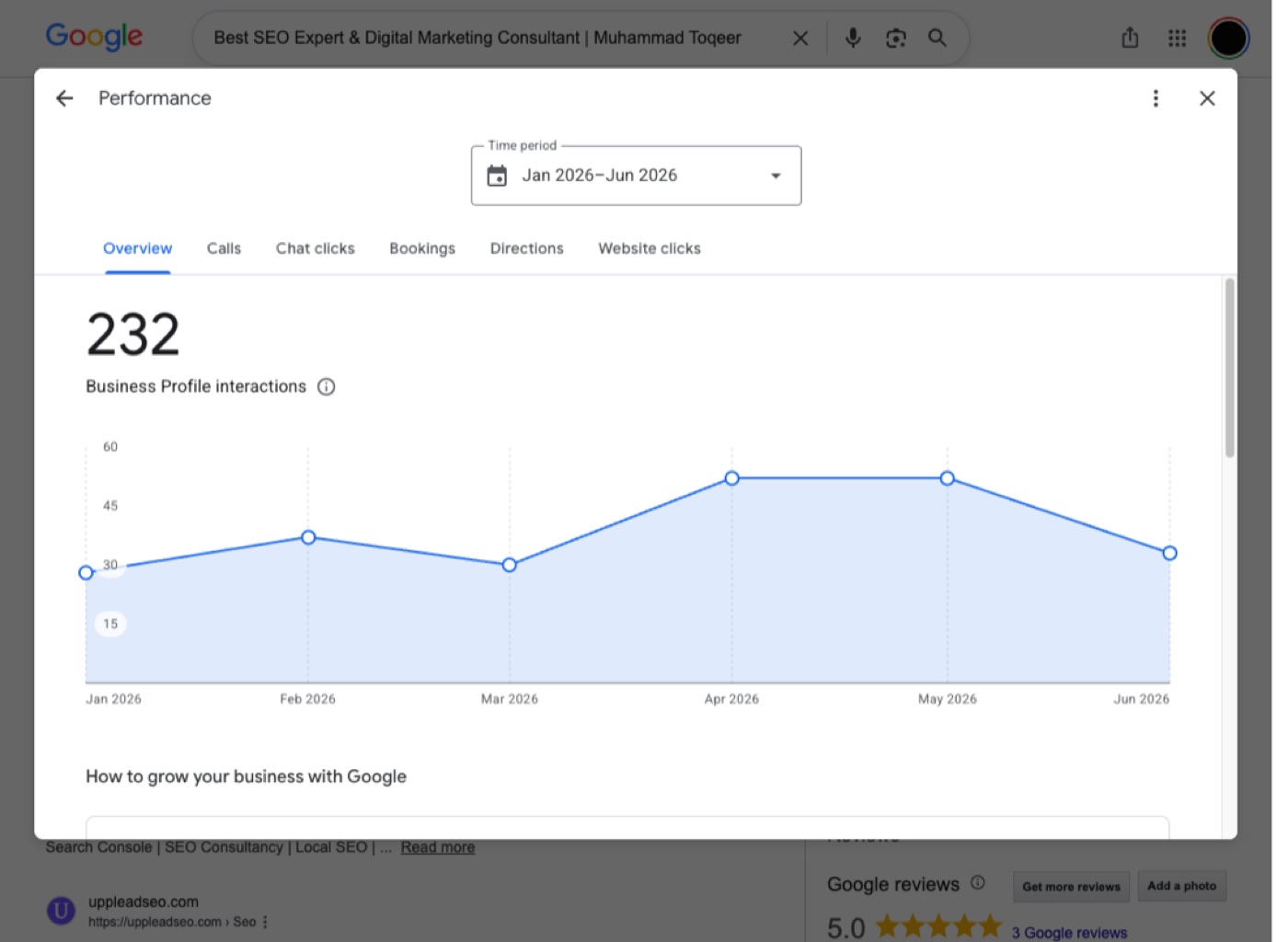This screenshot has height=942, width=1288.
Task: Clear the search box text
Action: click(800, 38)
